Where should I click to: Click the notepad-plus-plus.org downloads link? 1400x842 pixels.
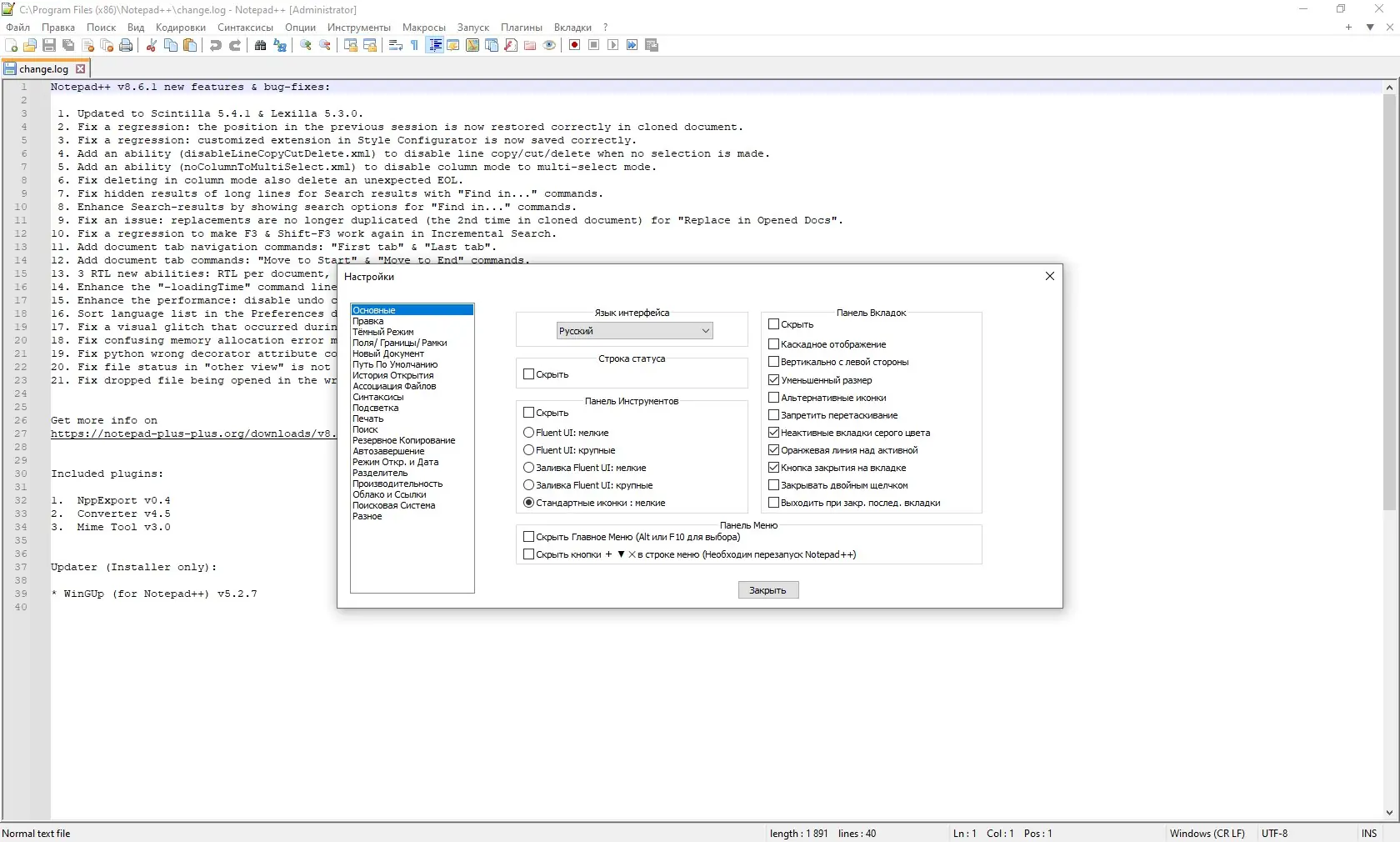coord(193,434)
